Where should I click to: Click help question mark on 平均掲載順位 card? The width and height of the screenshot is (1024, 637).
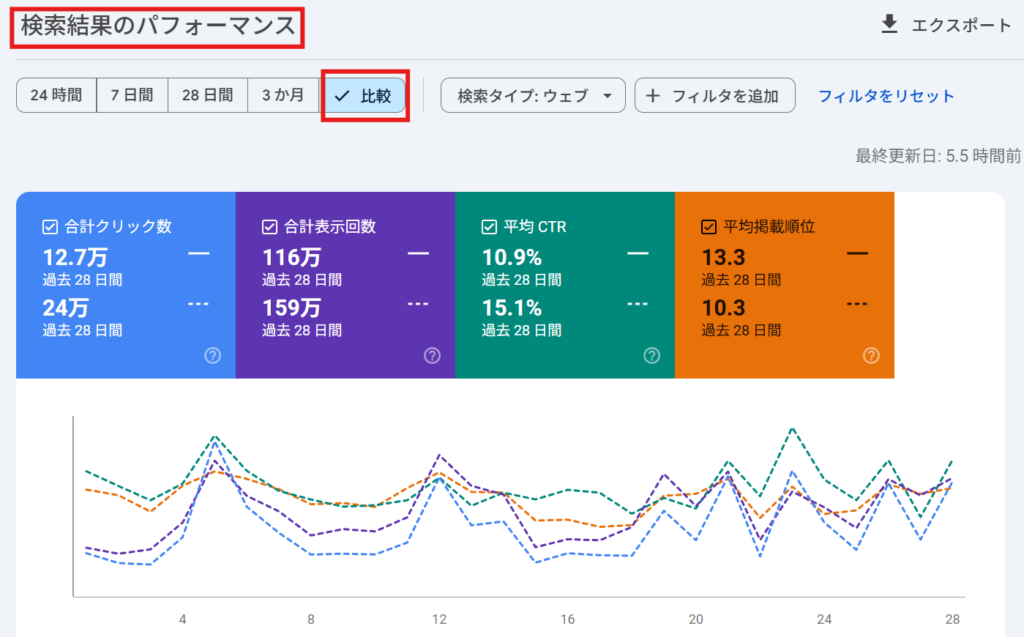tap(871, 355)
